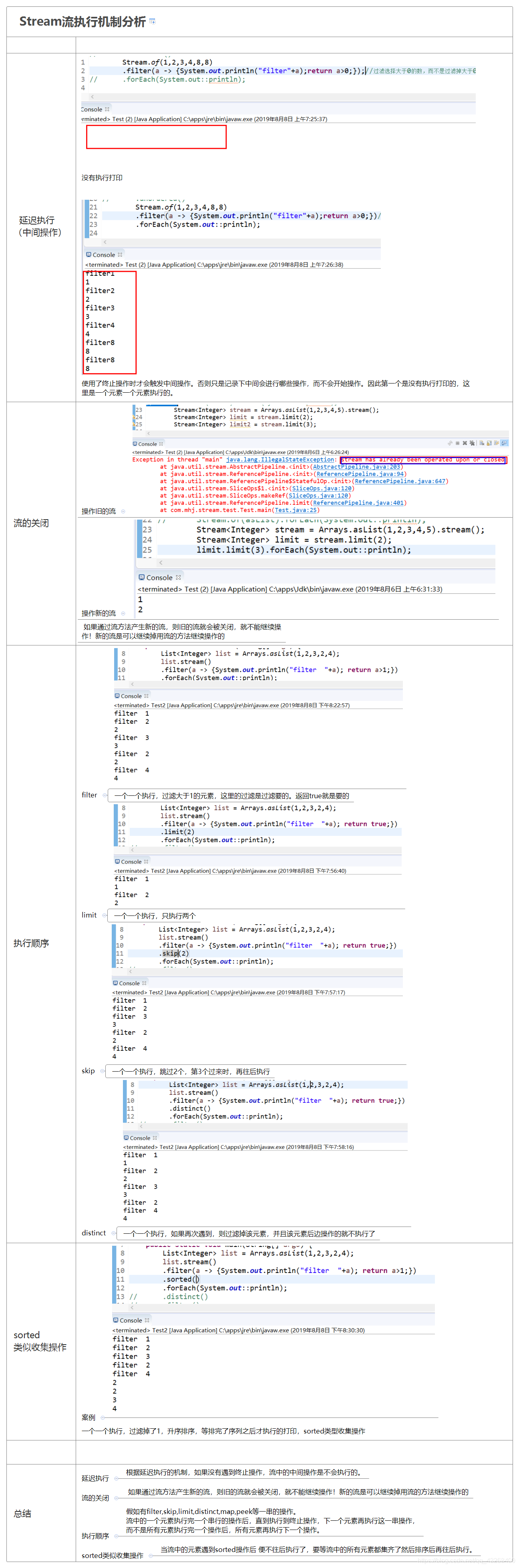Click scroll-left arrow under limit.limit(3) code
This screenshot has height=1568, width=519.
[x=161, y=562]
